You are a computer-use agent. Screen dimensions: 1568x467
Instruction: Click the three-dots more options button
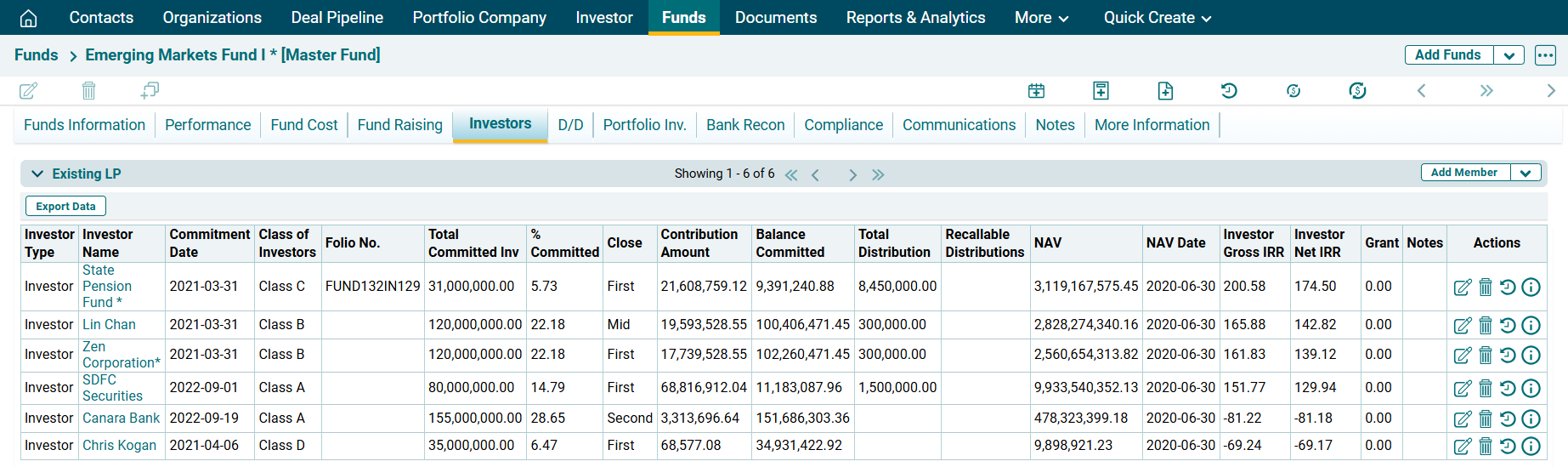(1545, 55)
